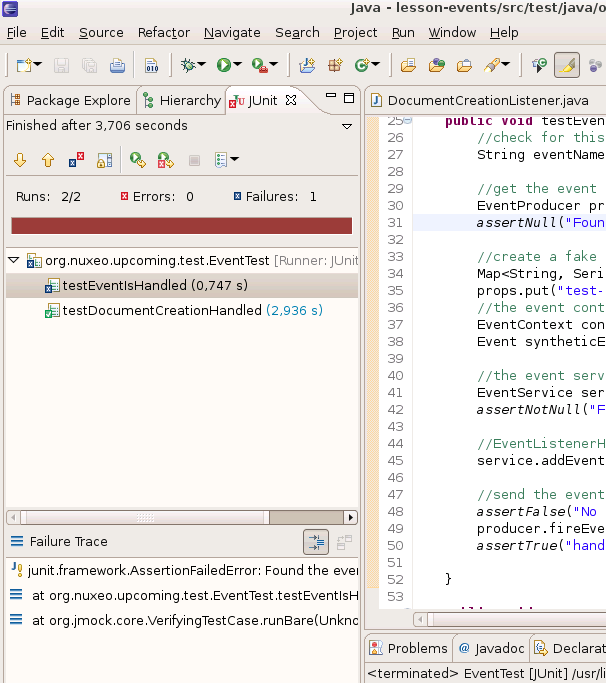Collapse the org.nuxeo.upcoming.test.EventTest tree node
The image size is (606, 683).
14,260
